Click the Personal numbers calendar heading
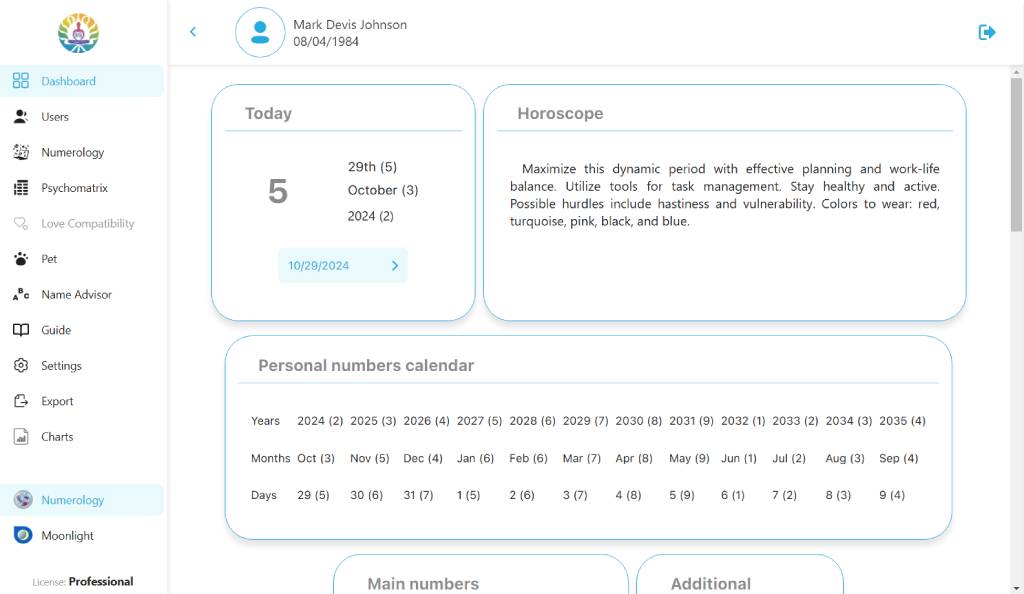The width and height of the screenshot is (1024, 594). (x=366, y=365)
